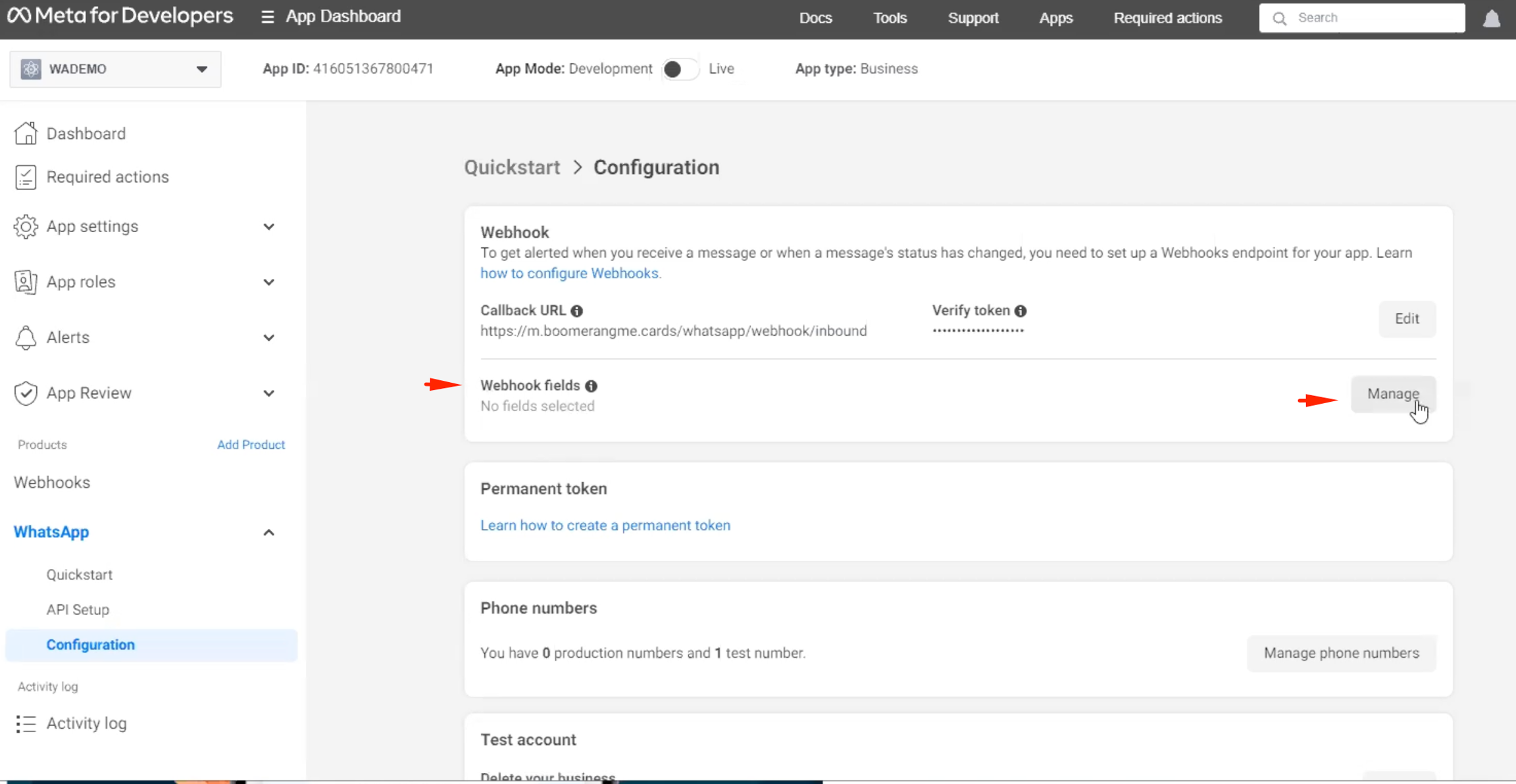Click the Webhook fields info icon

(x=592, y=386)
